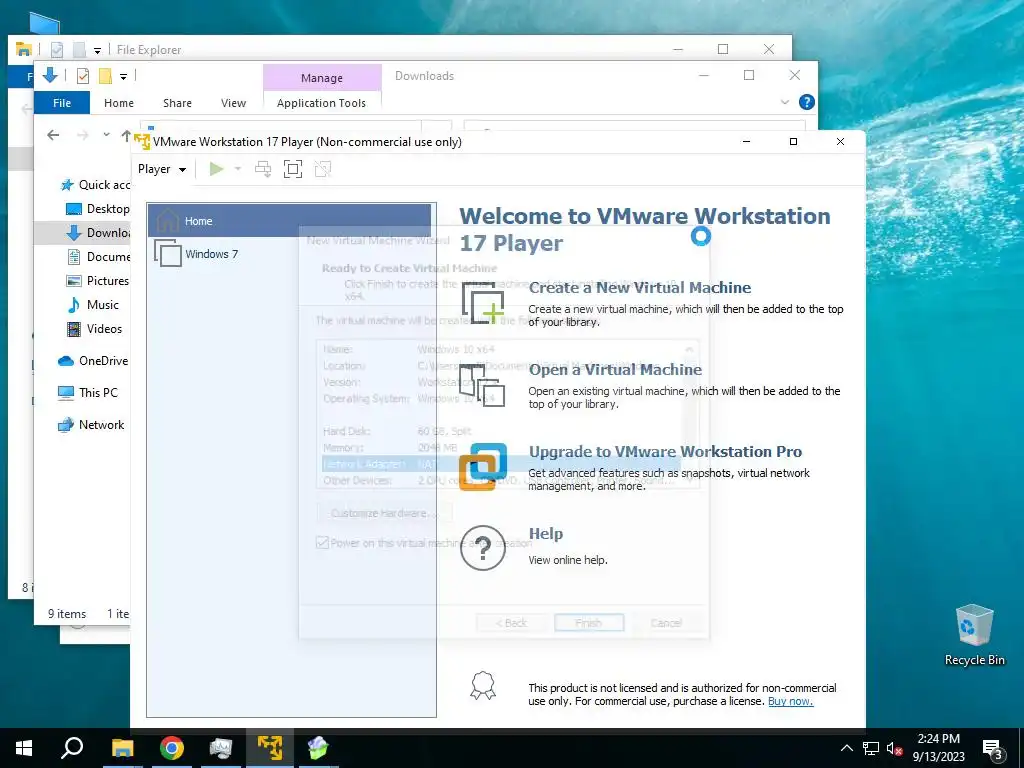1024x768 pixels.
Task: Open Desktop in the Explorer sidebar
Action: click(98, 209)
